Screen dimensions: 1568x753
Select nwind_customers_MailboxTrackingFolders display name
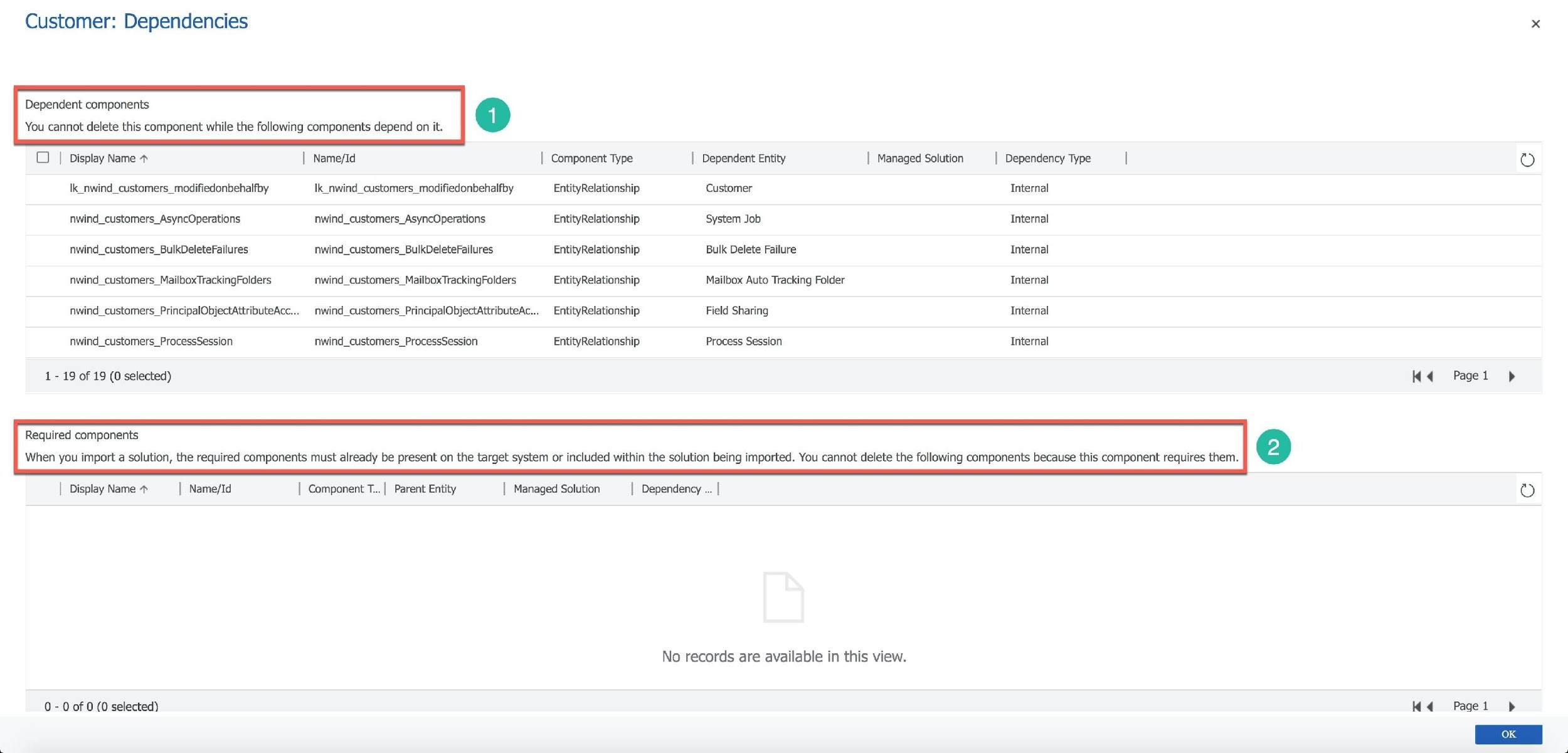(x=170, y=280)
